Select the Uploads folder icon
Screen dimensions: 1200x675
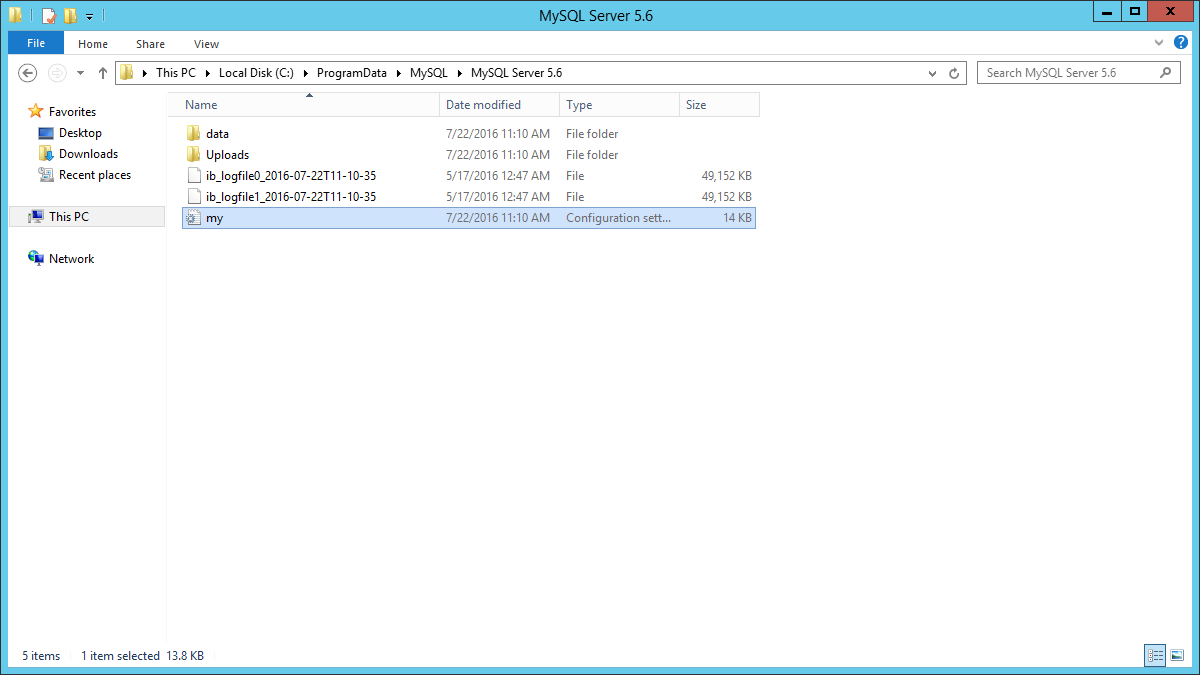pyautogui.click(x=194, y=155)
